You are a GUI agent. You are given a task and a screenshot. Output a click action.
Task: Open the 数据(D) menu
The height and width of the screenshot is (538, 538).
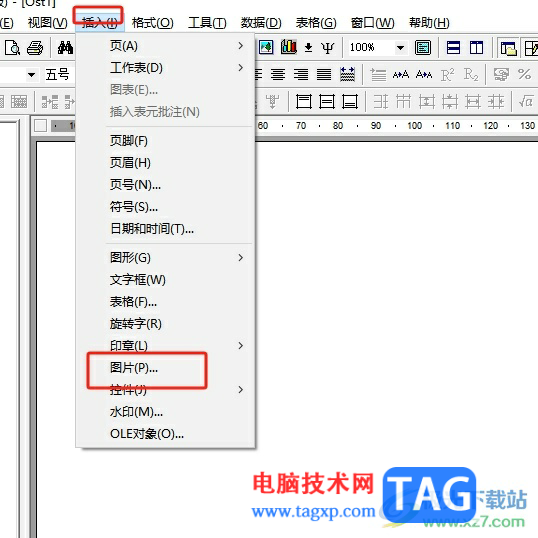(261, 23)
